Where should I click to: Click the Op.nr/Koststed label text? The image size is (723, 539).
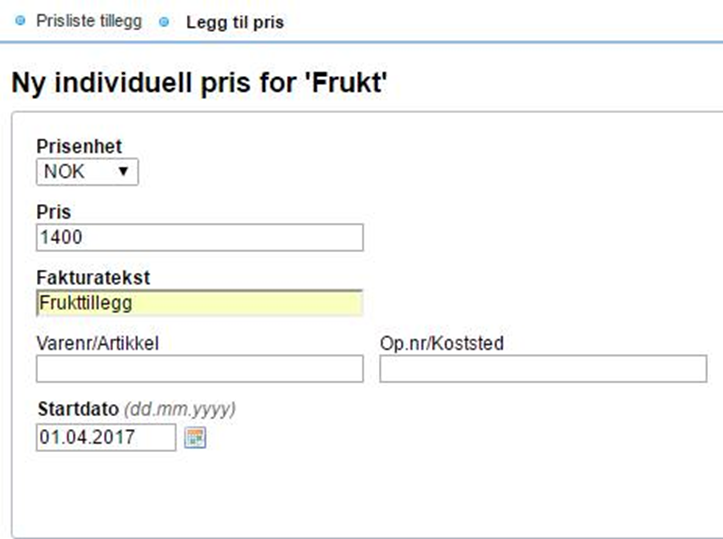[441, 344]
